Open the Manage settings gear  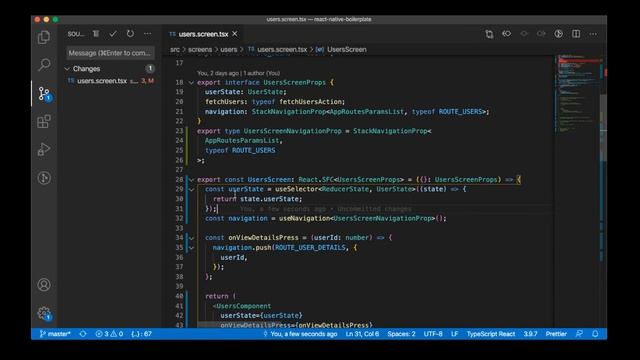(44, 313)
